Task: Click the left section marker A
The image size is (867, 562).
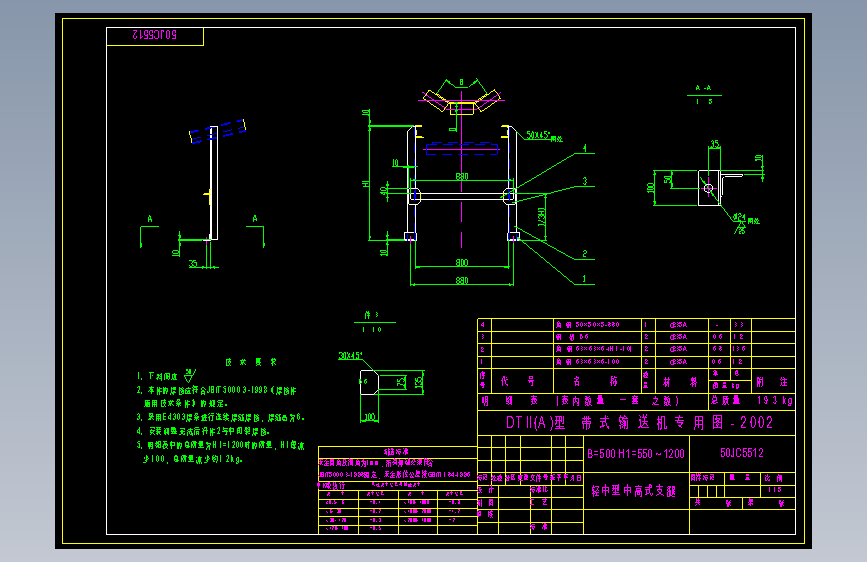Action: pyautogui.click(x=150, y=219)
